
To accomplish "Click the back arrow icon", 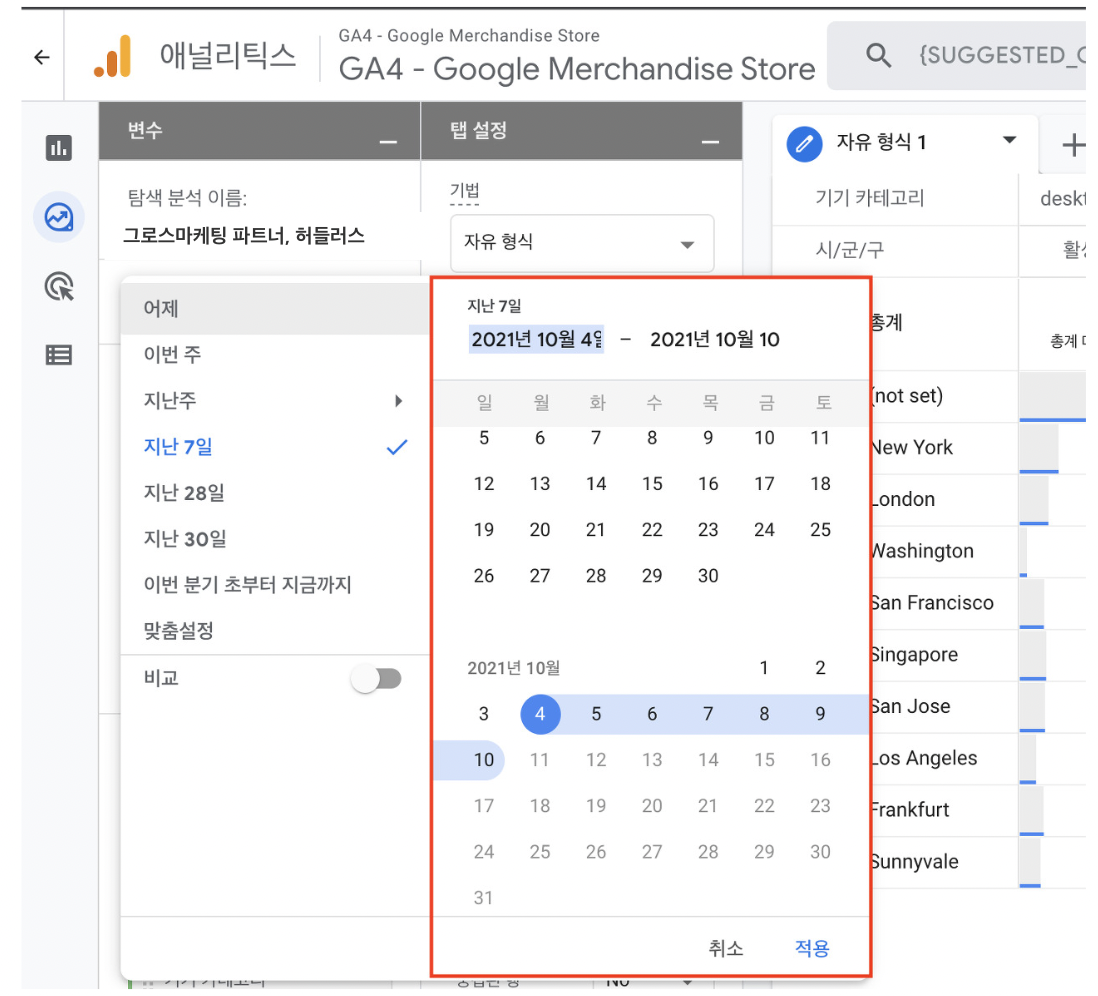I will click(42, 57).
